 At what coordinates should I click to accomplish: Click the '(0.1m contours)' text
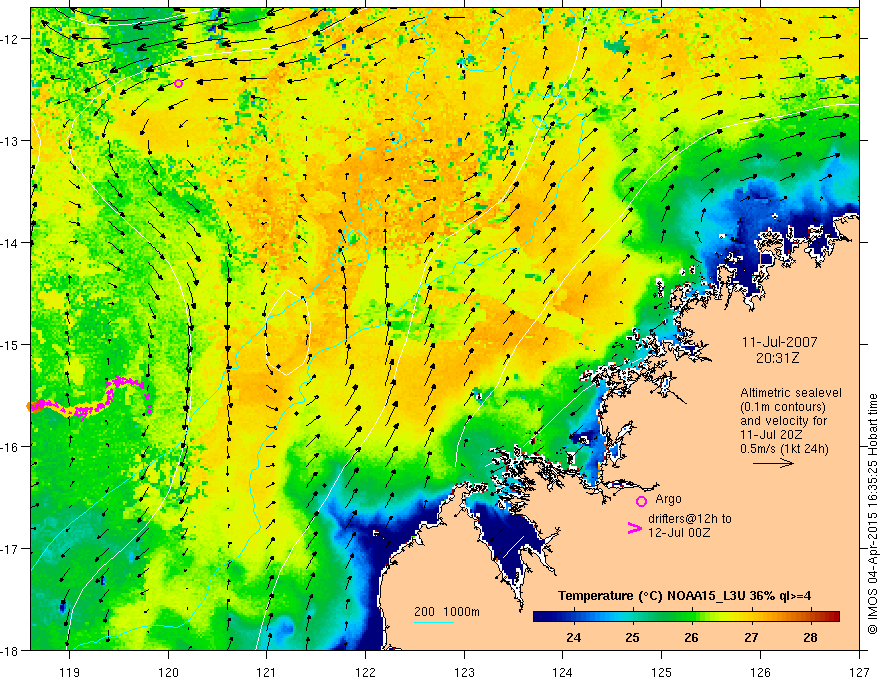[783, 407]
